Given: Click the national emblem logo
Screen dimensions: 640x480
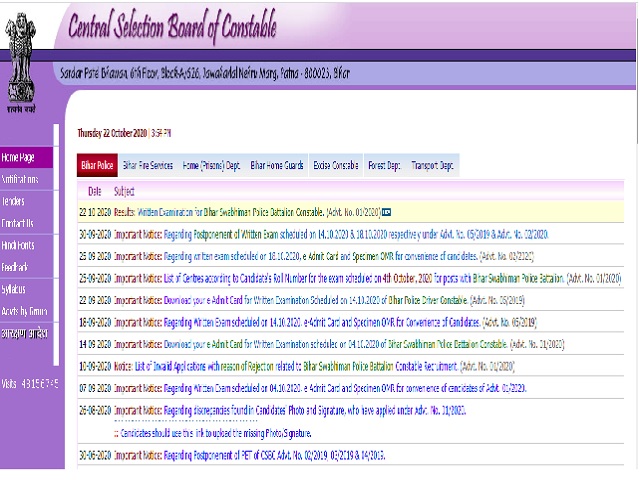Looking at the screenshot, I should [x=20, y=62].
